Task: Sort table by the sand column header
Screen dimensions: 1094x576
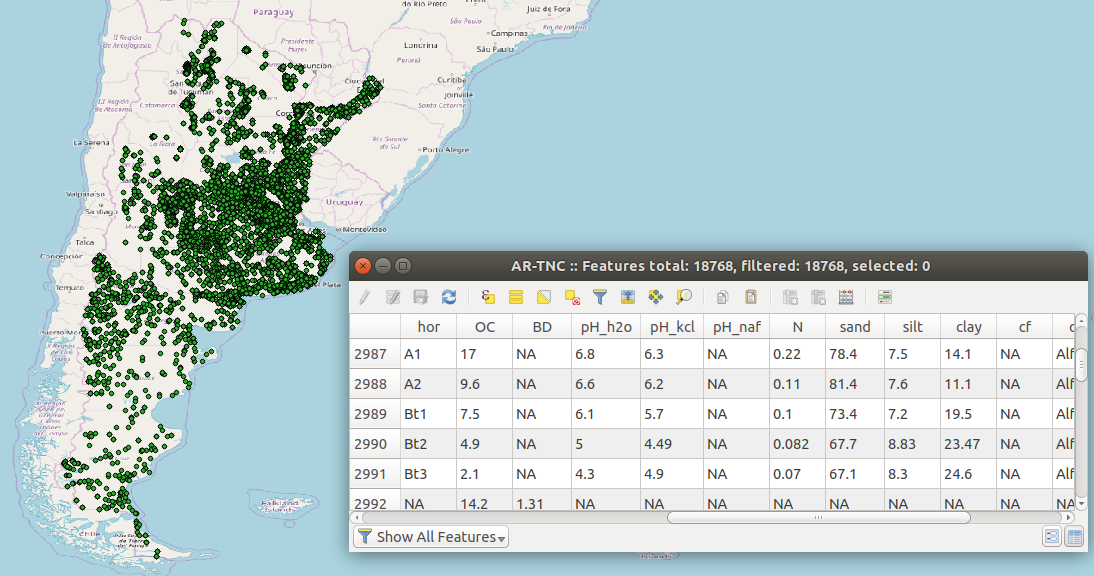Action: pyautogui.click(x=854, y=327)
